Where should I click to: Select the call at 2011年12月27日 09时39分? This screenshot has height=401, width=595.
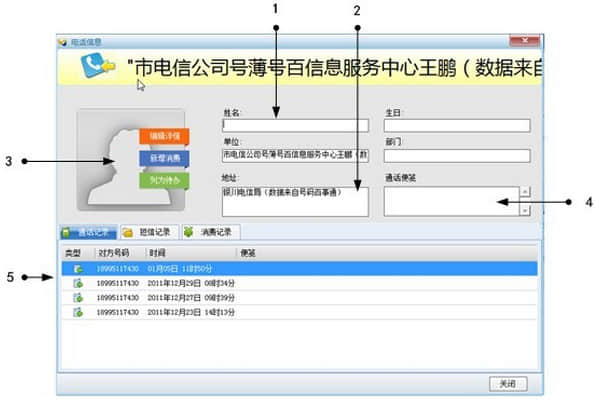300,298
